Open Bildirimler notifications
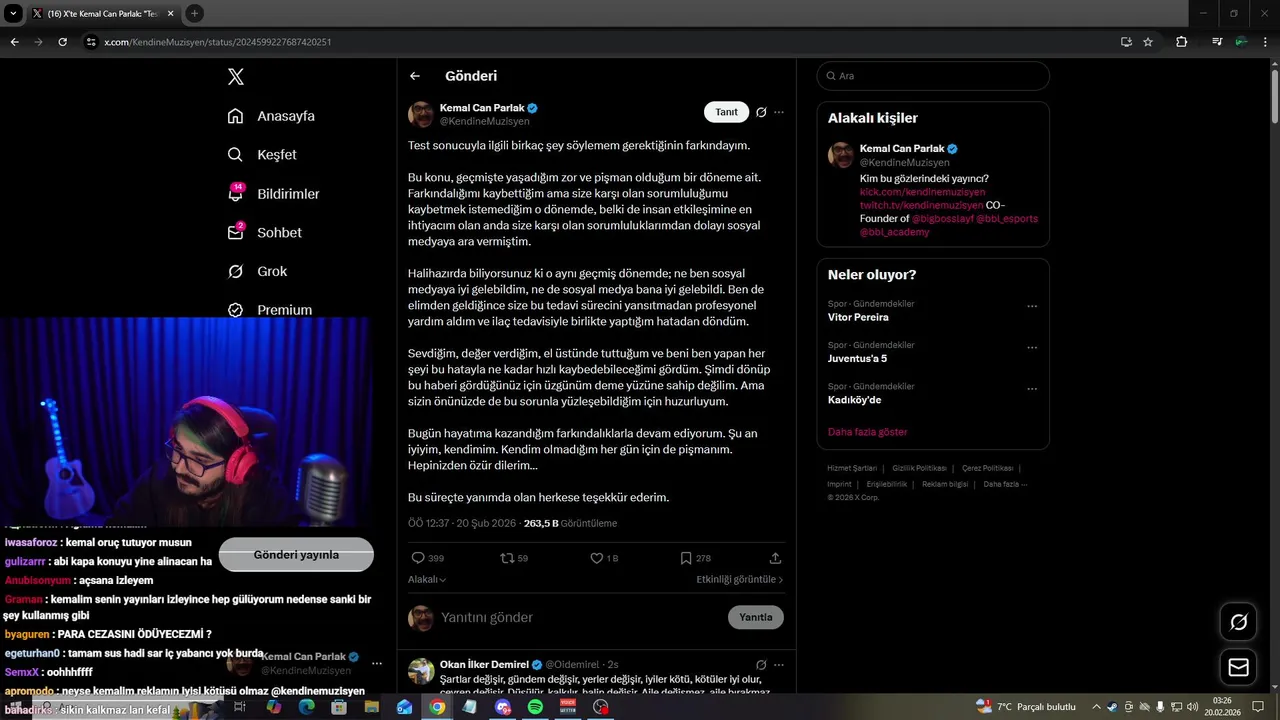 (273, 194)
